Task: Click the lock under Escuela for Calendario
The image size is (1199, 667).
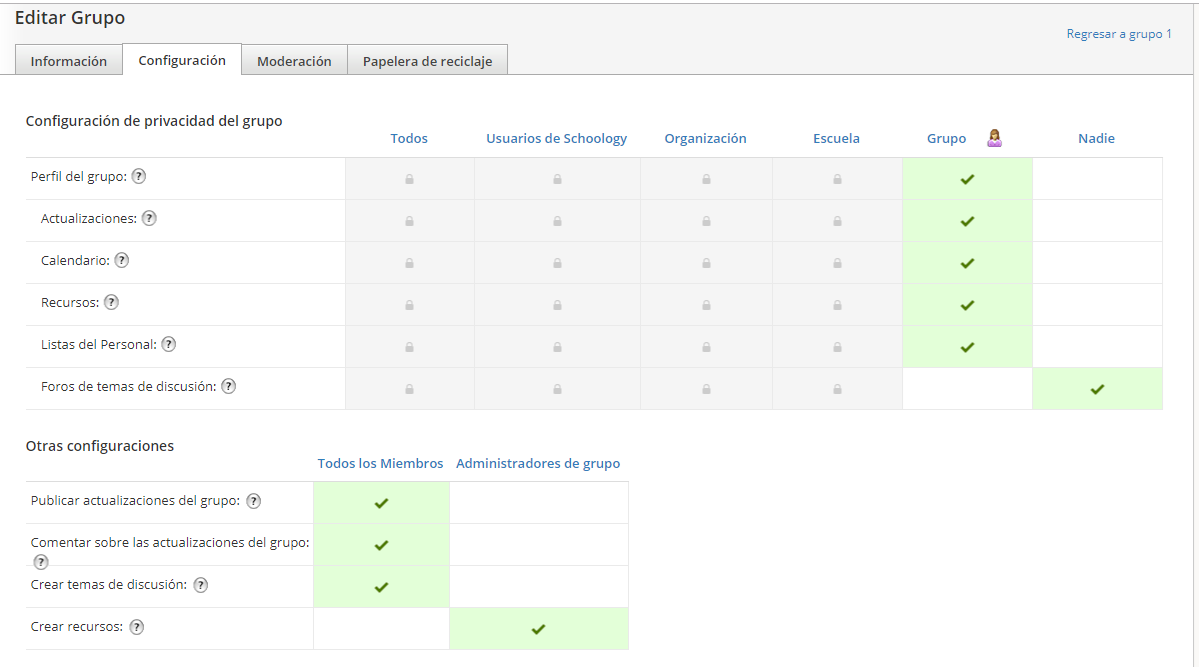Action: click(837, 262)
